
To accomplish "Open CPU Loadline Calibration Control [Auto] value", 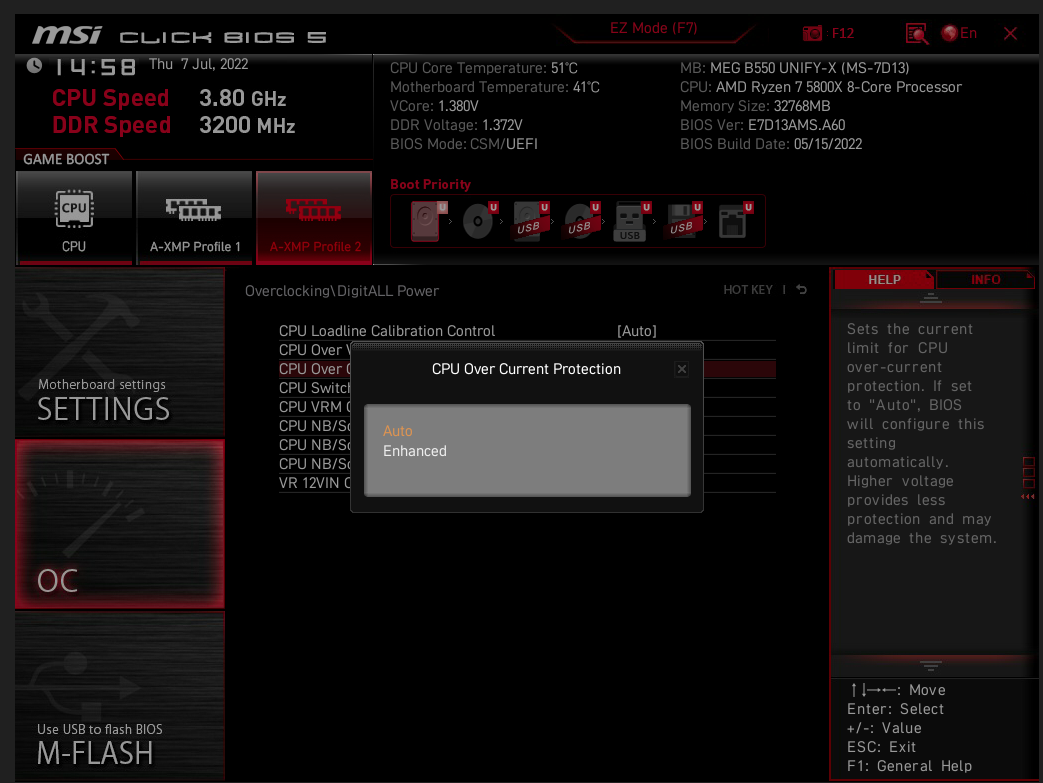I will [x=637, y=331].
